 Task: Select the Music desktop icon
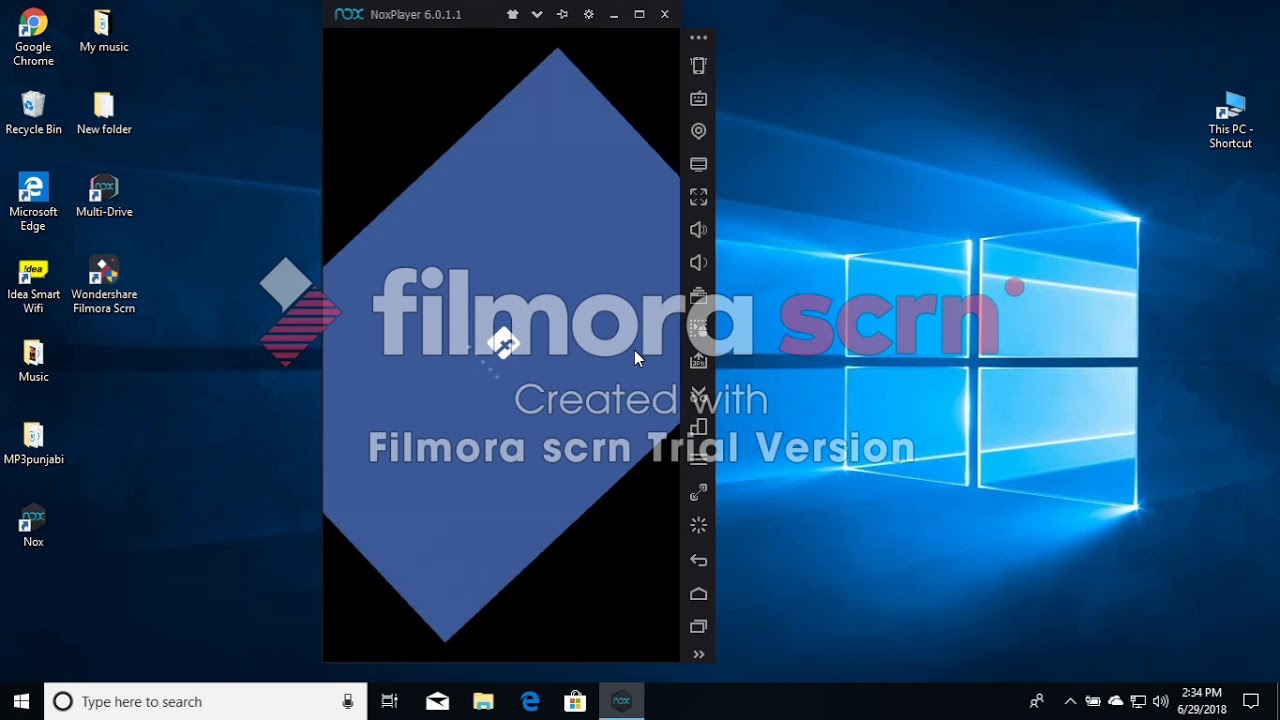33,361
